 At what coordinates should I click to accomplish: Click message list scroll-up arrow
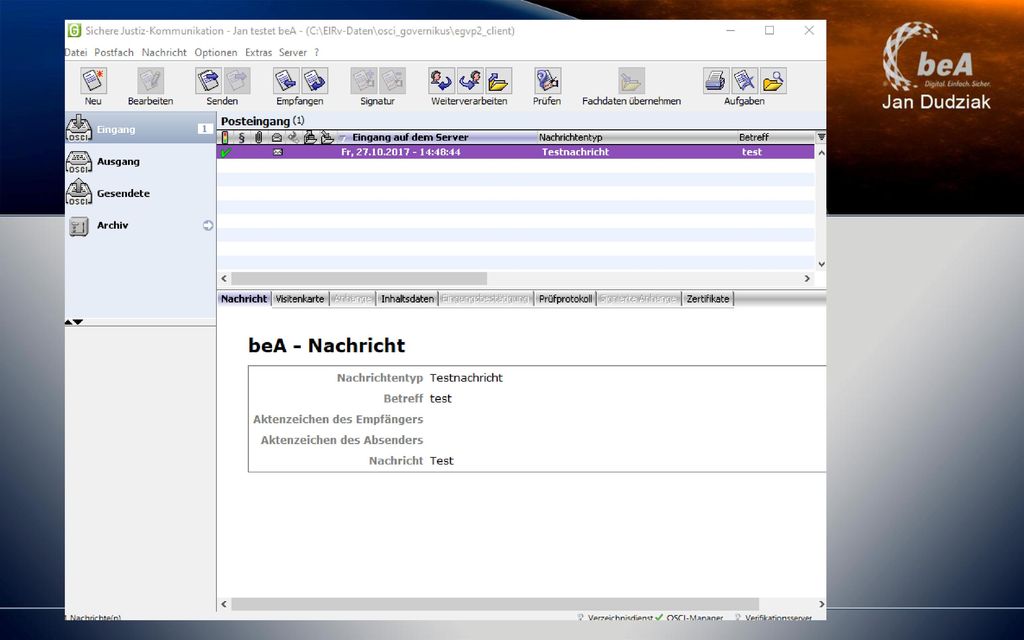pos(822,152)
